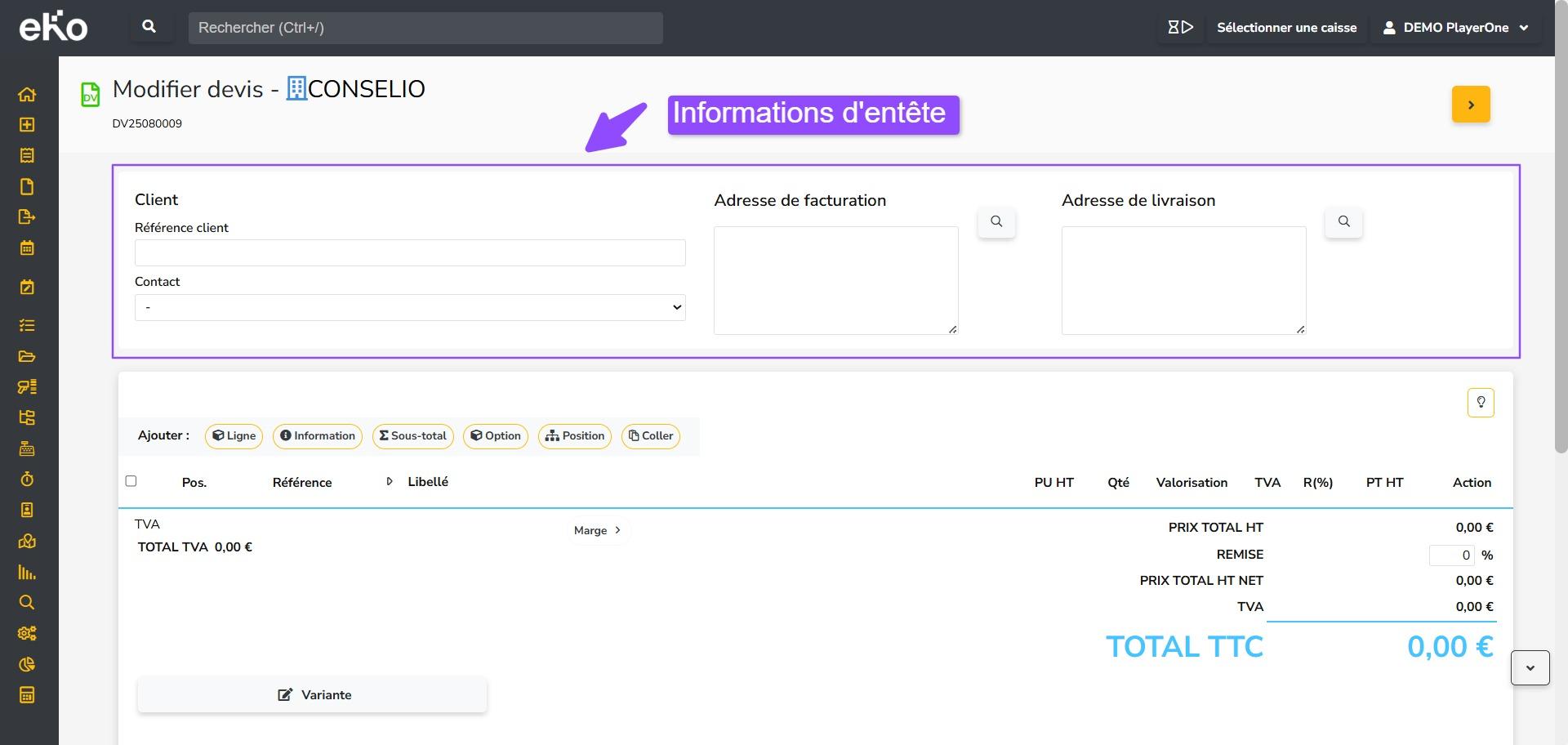Search for a delivery address

click(1343, 221)
